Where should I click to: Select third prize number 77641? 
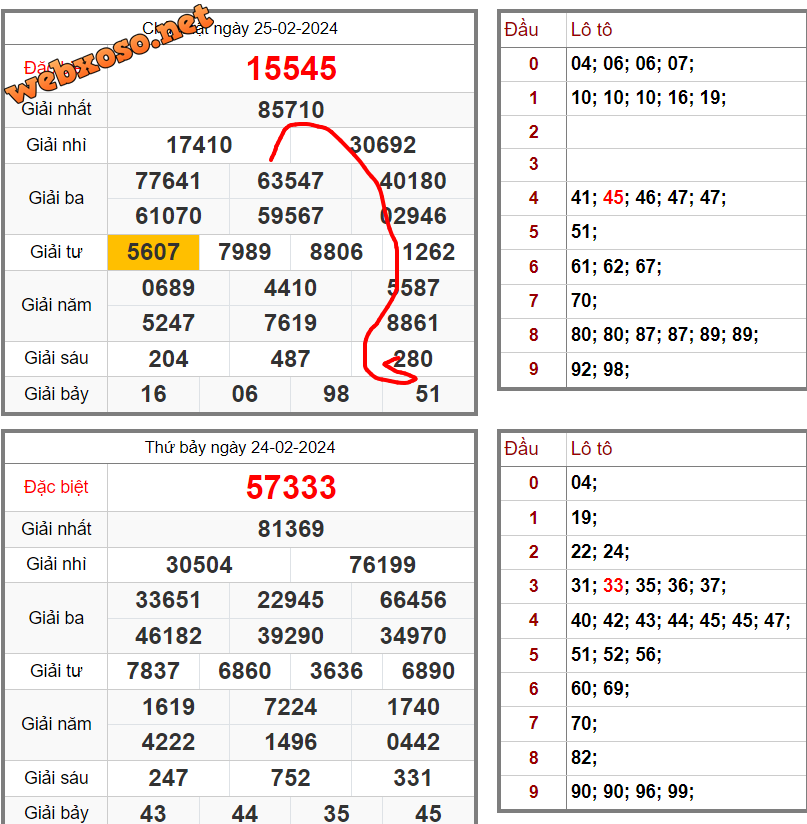168,181
